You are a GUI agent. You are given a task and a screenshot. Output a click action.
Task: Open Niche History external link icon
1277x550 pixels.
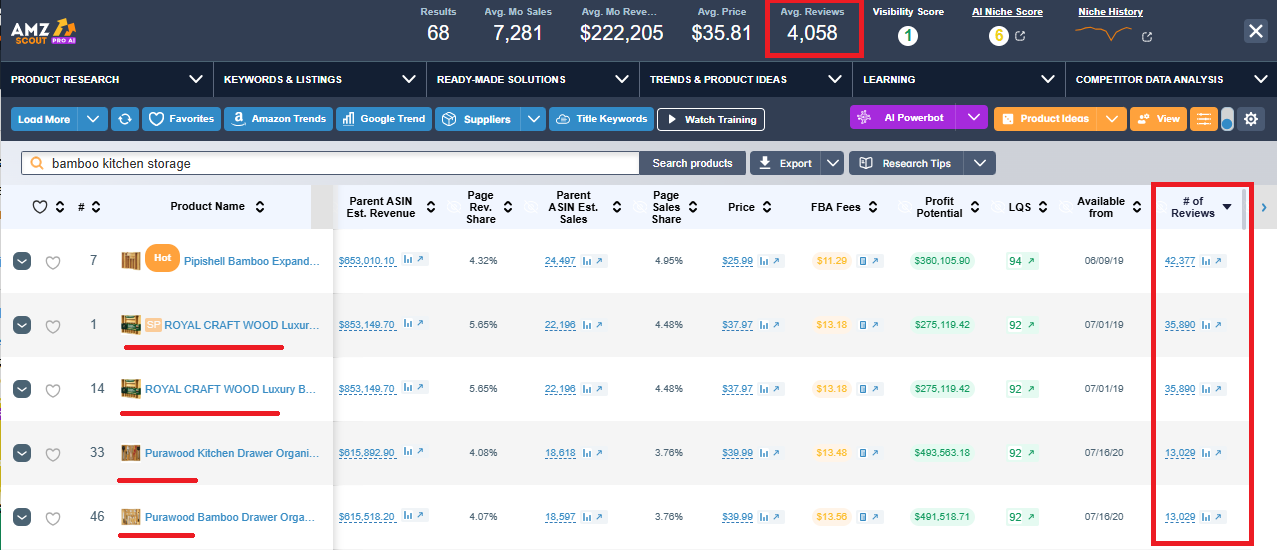pos(1147,37)
